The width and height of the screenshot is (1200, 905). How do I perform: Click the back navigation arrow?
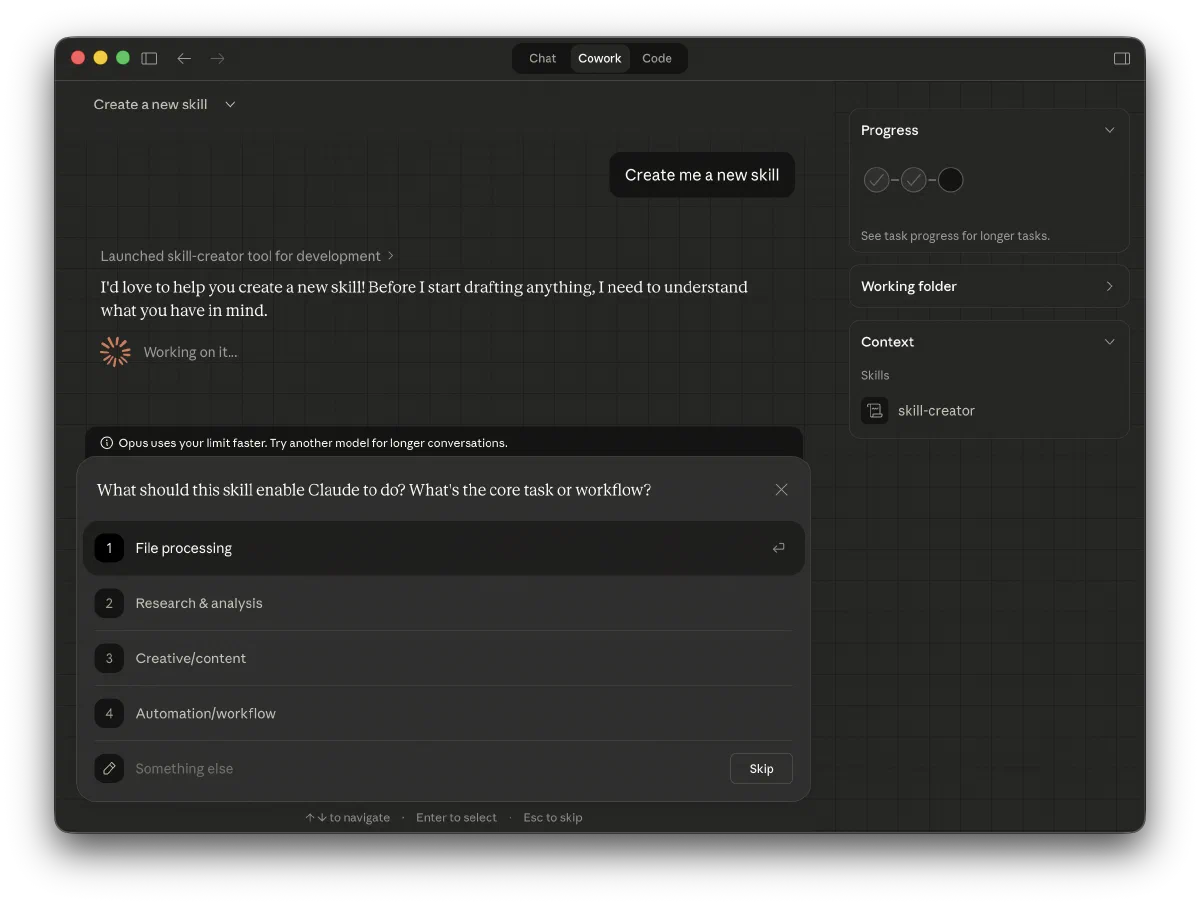pyautogui.click(x=184, y=58)
